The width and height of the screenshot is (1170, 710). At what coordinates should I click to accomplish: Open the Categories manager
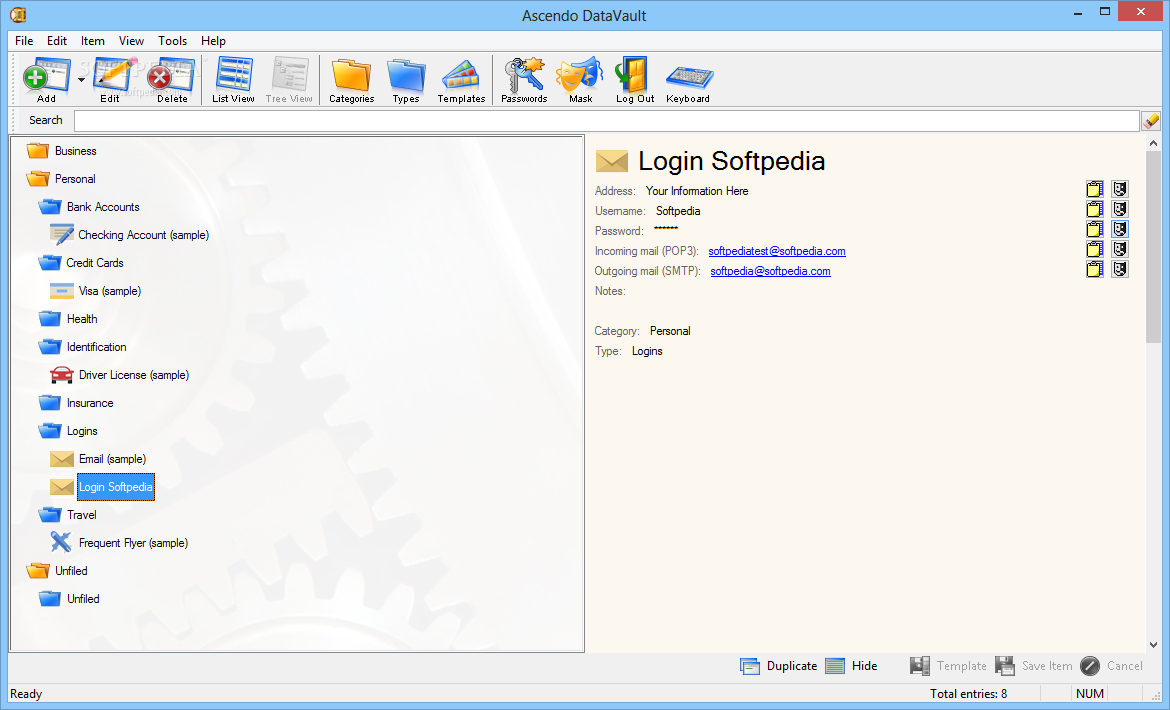[x=351, y=79]
